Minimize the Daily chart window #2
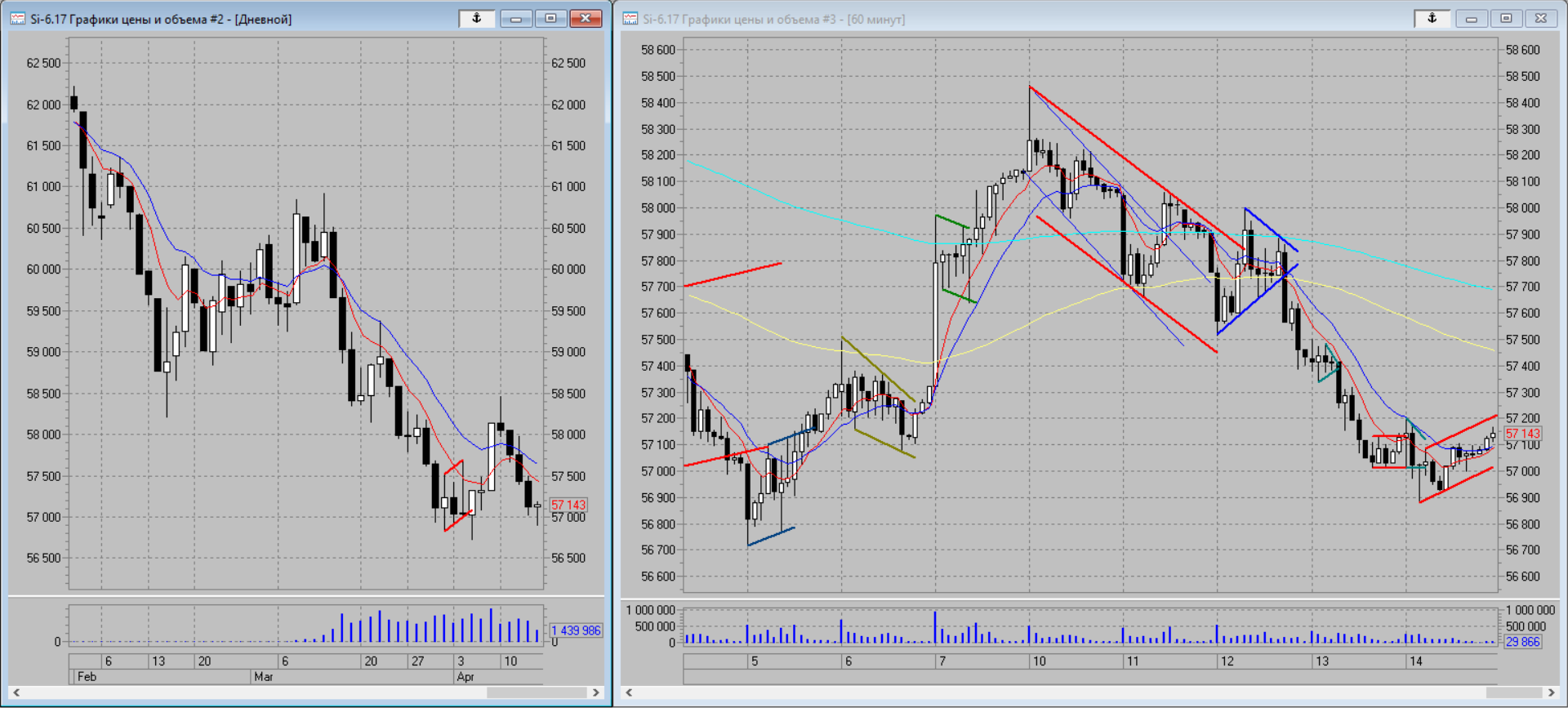 516,18
